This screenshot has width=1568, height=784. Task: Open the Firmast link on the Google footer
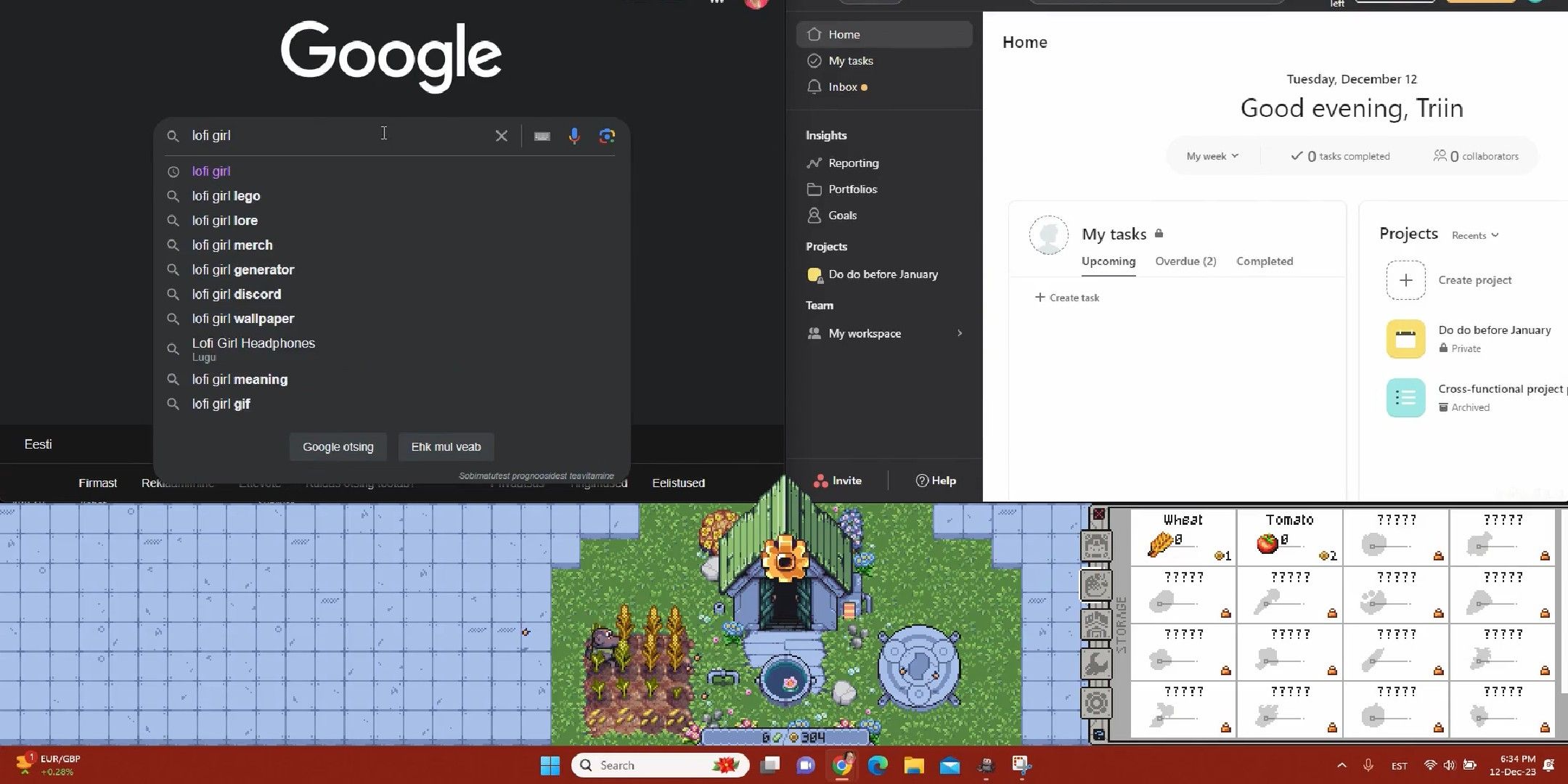tap(97, 483)
